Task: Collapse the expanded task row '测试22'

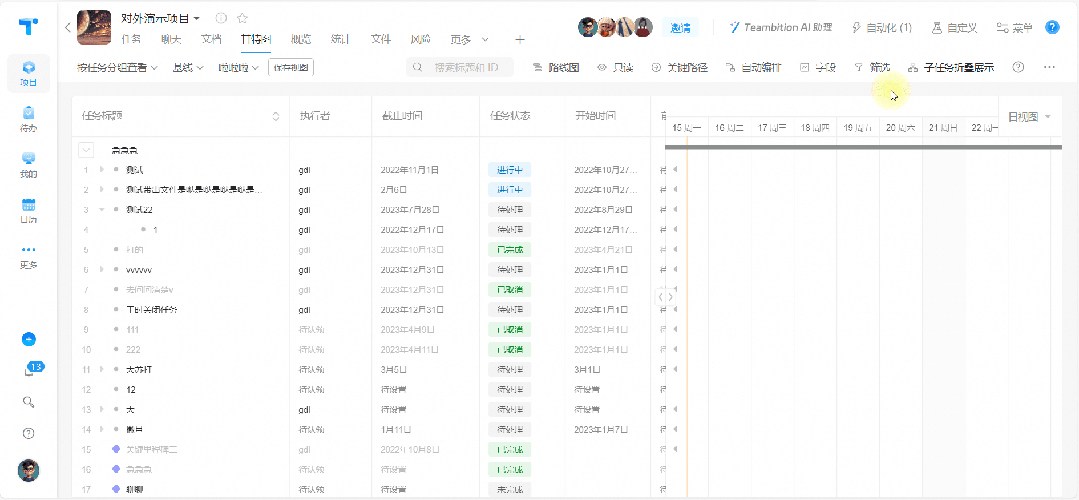Action: click(x=101, y=210)
